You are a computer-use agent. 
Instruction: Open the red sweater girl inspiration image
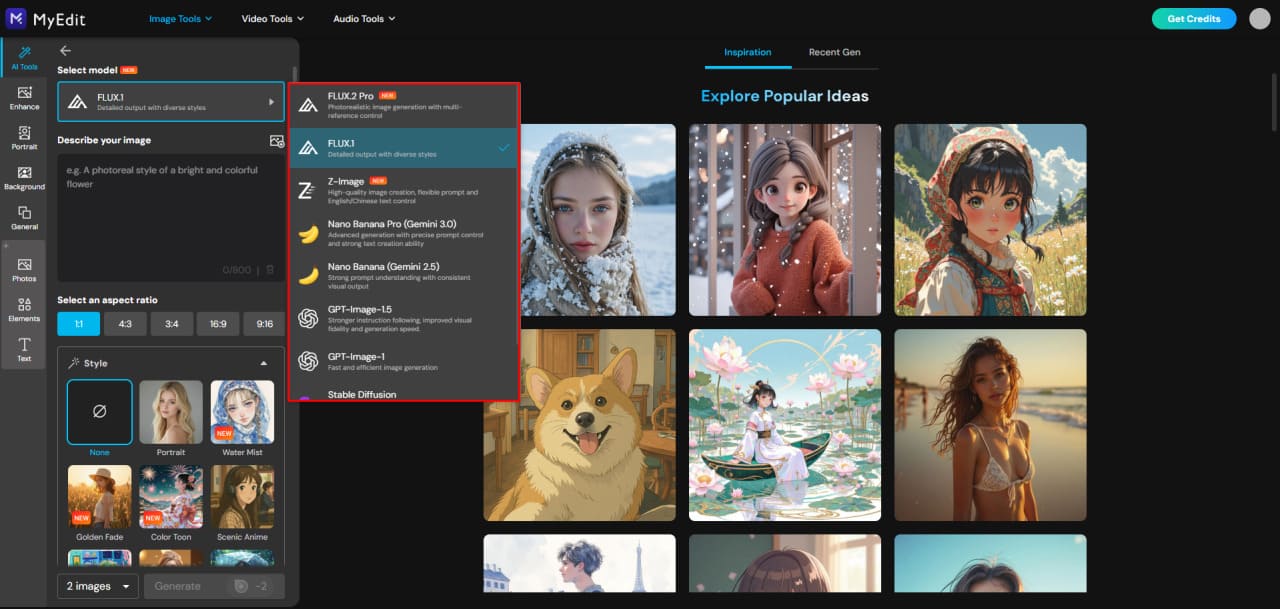tap(785, 220)
